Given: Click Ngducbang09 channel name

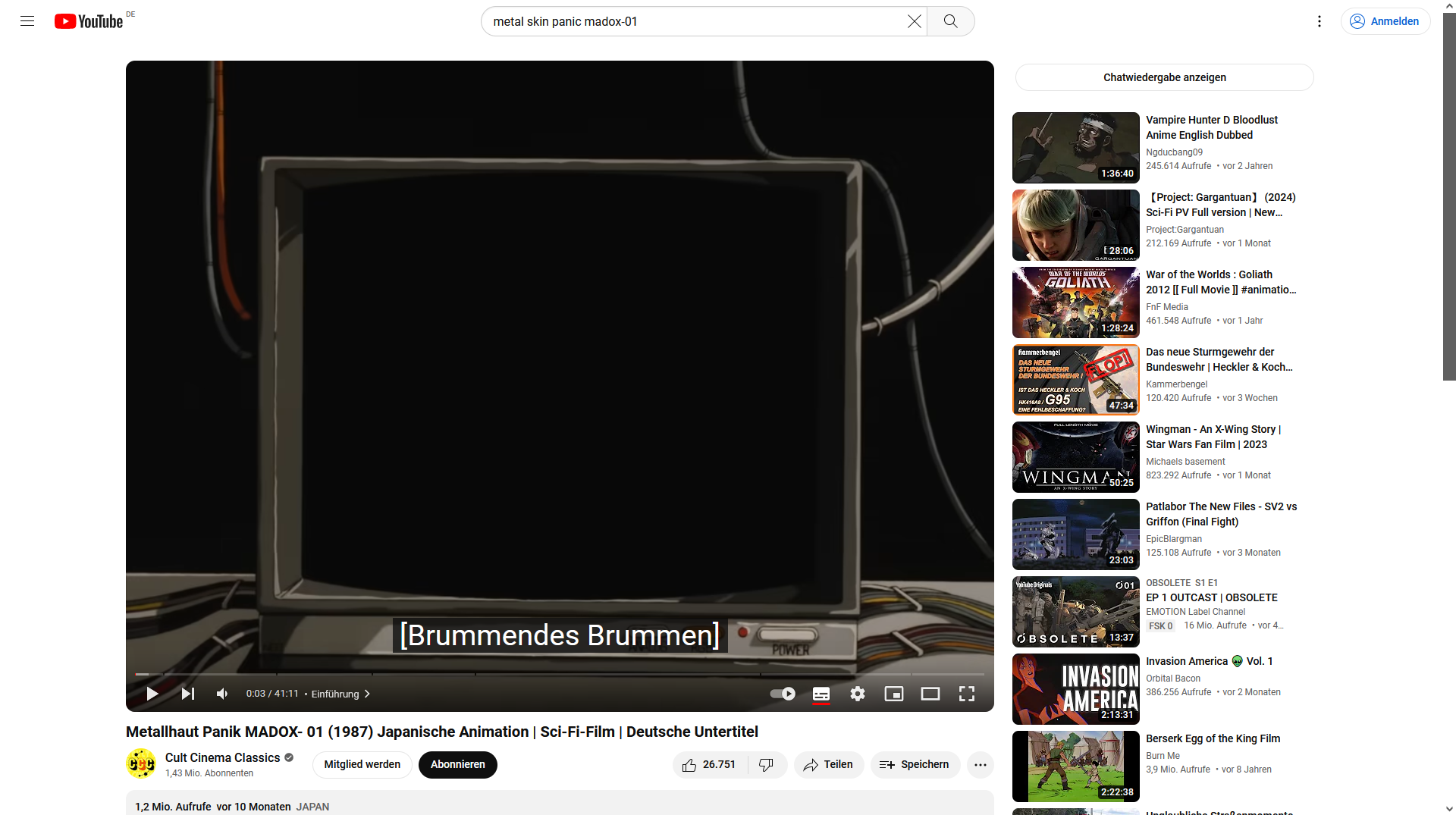Looking at the screenshot, I should point(1175,152).
